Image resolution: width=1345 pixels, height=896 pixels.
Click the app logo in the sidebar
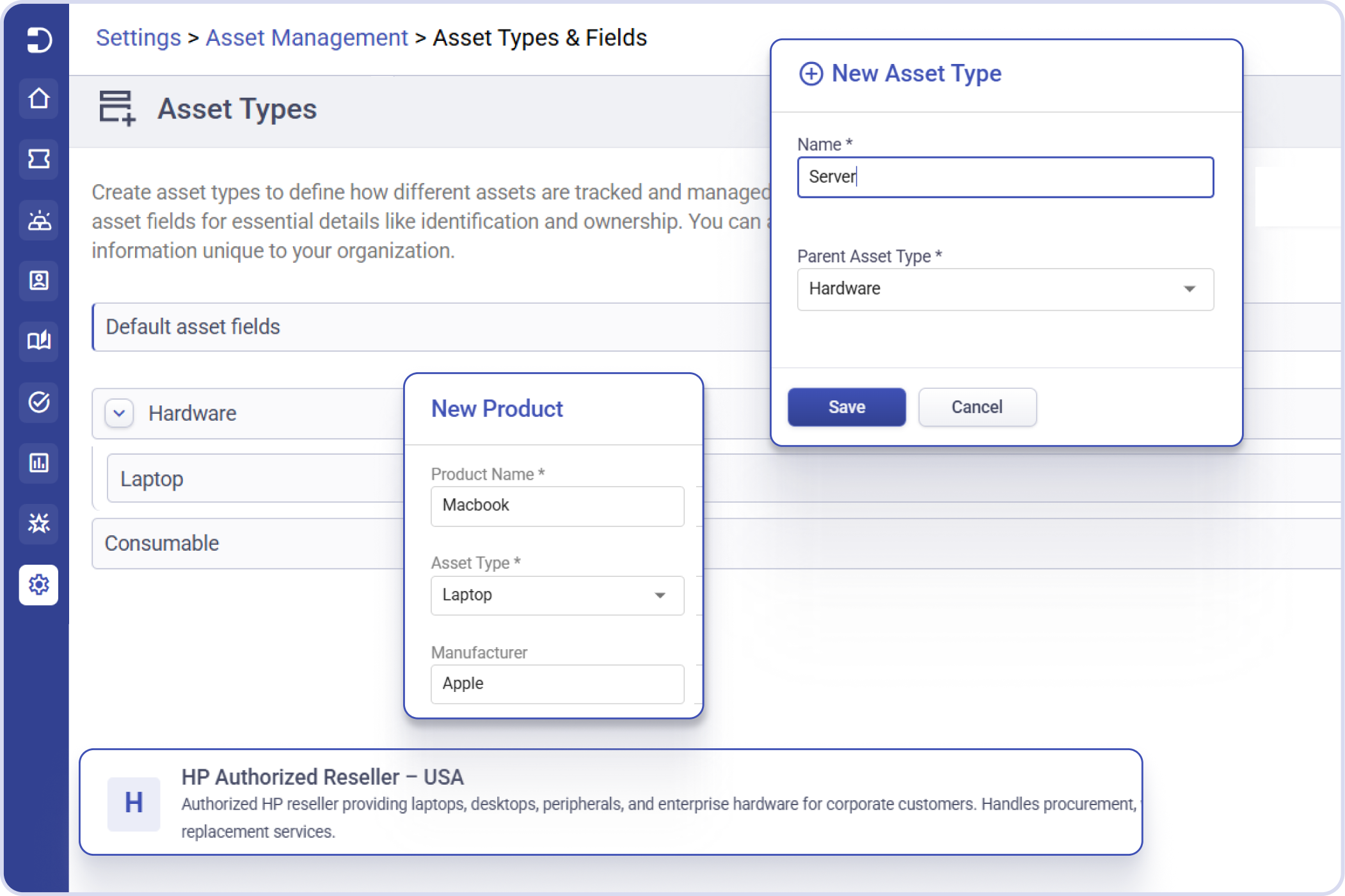[x=39, y=40]
